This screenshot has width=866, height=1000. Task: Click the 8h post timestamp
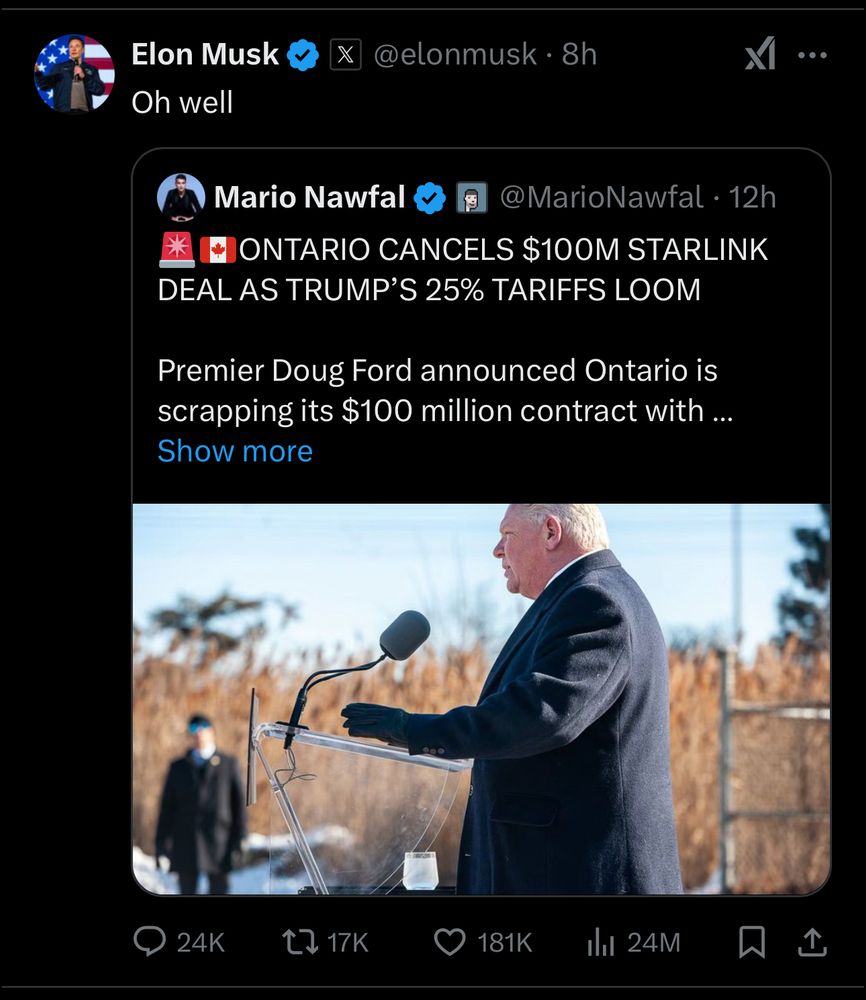click(x=579, y=55)
